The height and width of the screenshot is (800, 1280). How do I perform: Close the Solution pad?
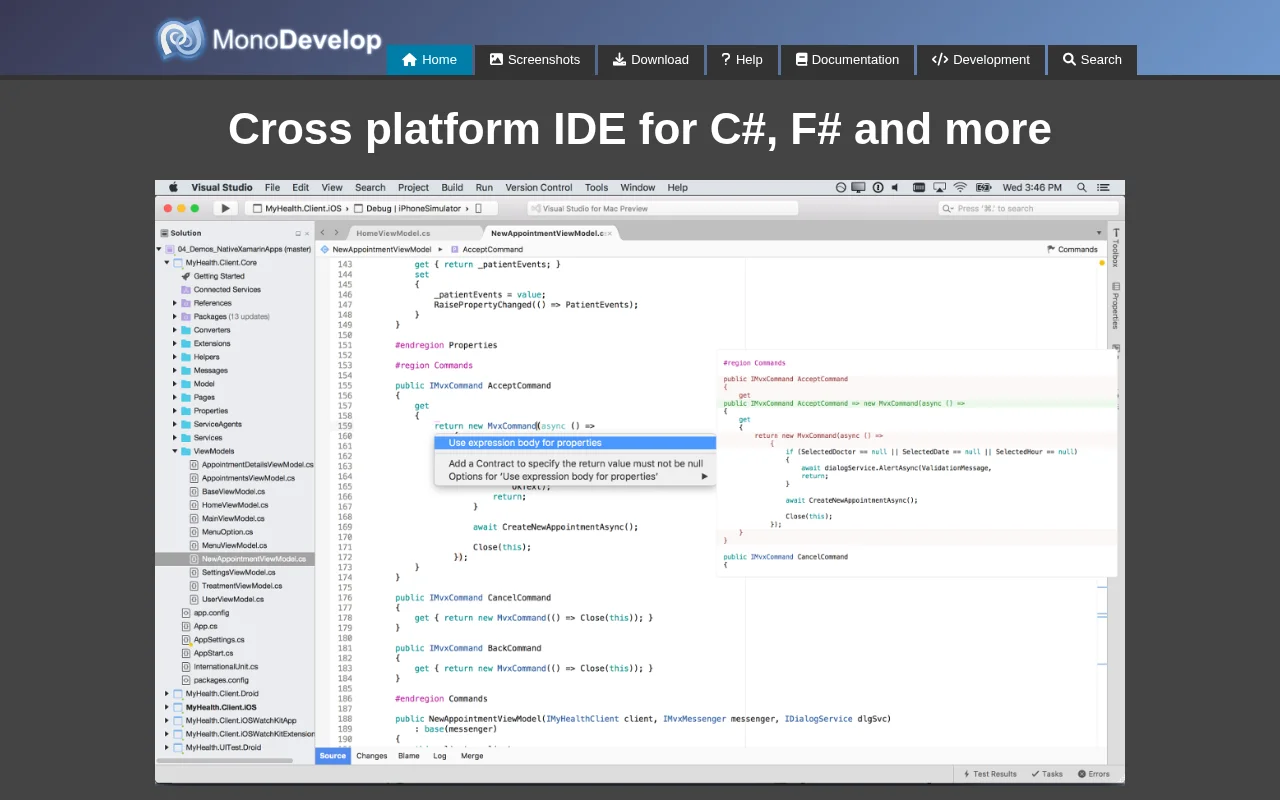click(x=307, y=233)
